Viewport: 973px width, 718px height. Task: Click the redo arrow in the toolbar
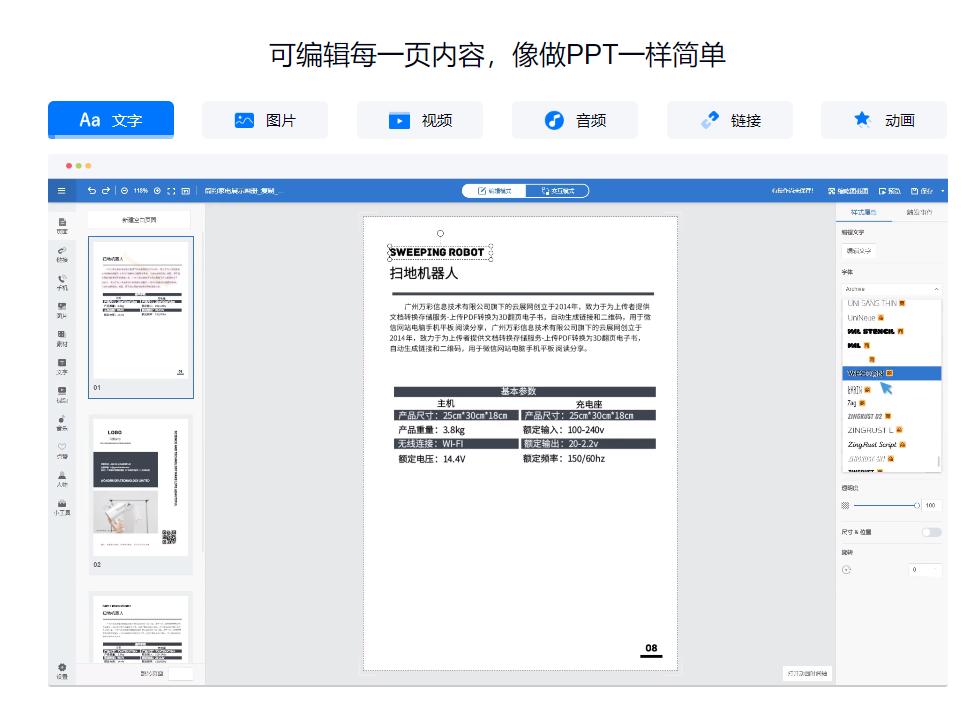click(107, 190)
